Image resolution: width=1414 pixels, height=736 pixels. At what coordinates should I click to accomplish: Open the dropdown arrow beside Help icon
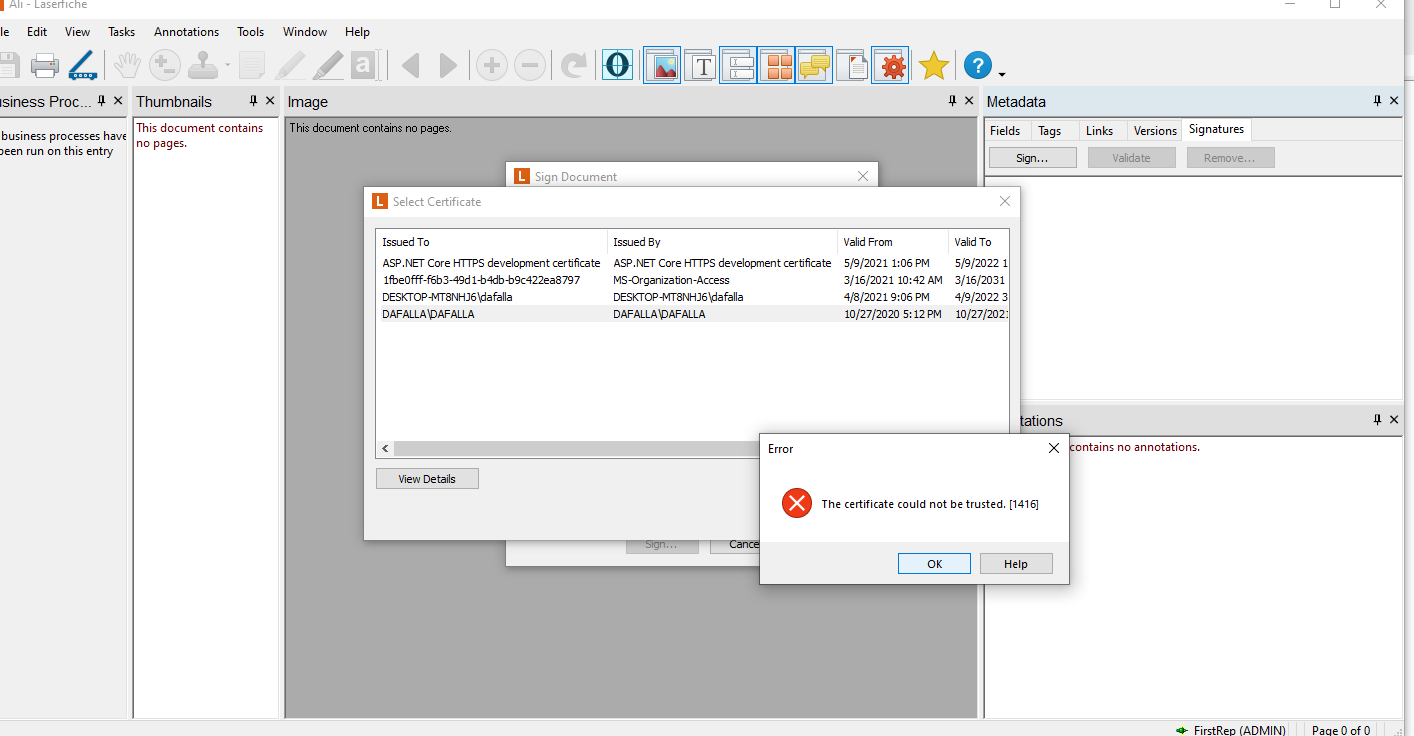click(1001, 73)
